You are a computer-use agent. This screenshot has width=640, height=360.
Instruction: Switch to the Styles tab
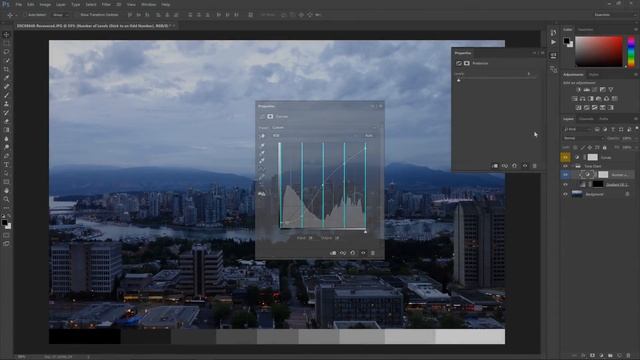[x=593, y=74]
